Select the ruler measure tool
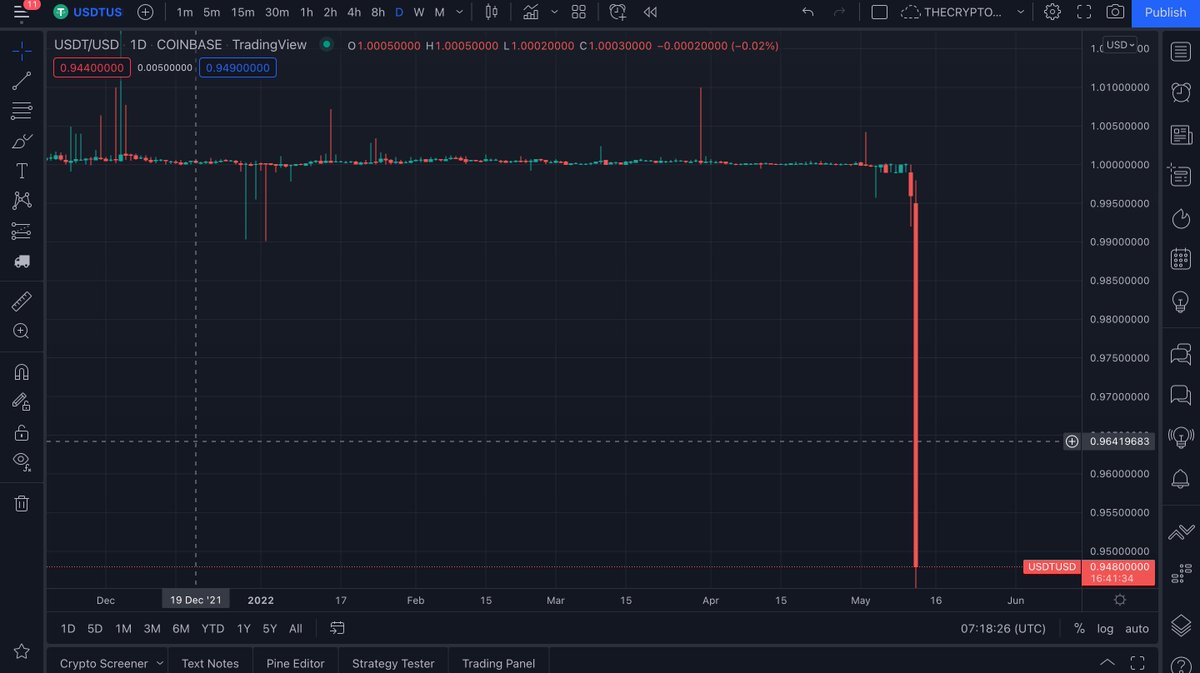The image size is (1200, 673). 21,300
